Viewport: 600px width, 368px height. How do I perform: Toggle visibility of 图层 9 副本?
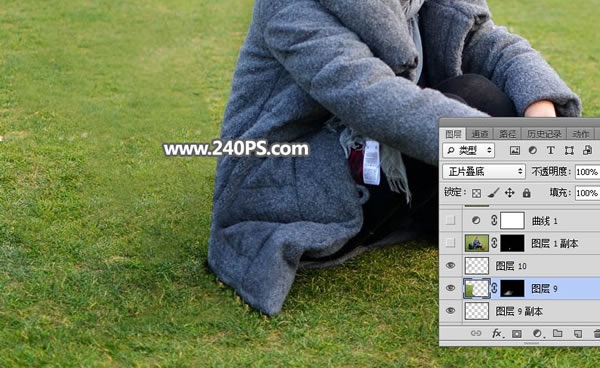pyautogui.click(x=450, y=311)
